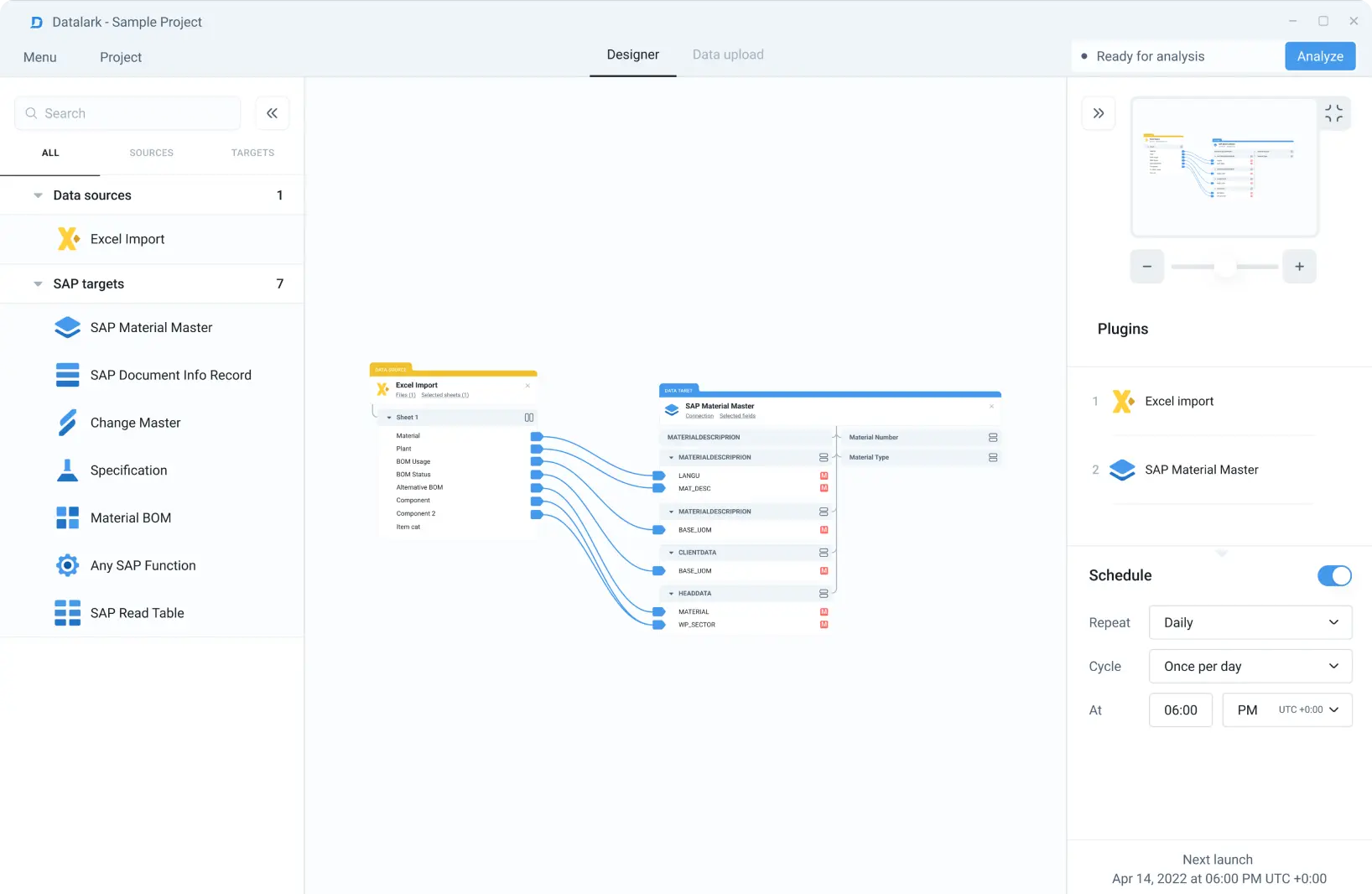Click SAP Material Master icon in Plugins list
Image resolution: width=1372 pixels, height=894 pixels.
click(1122, 470)
